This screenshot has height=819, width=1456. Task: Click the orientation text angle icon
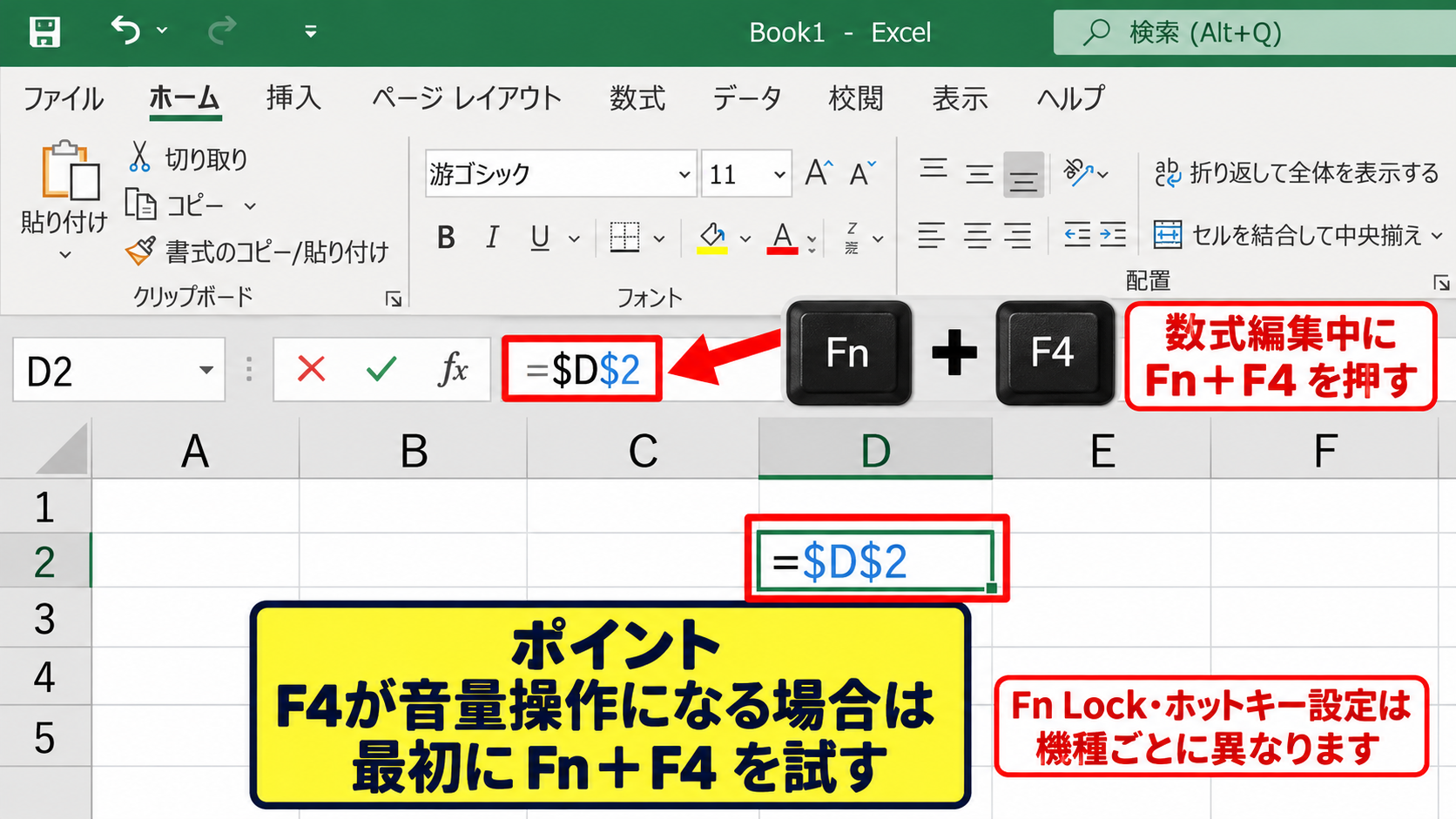pos(1078,172)
